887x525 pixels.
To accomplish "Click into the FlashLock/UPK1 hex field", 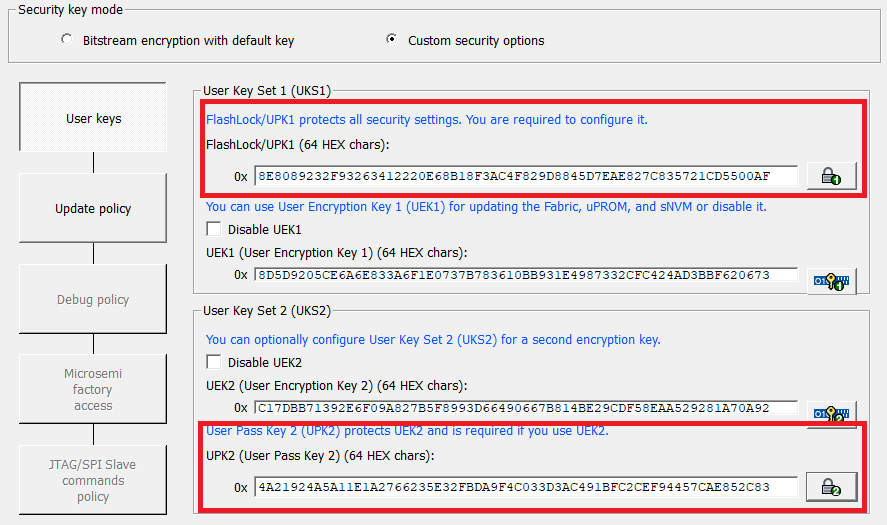I will pyautogui.click(x=525, y=176).
